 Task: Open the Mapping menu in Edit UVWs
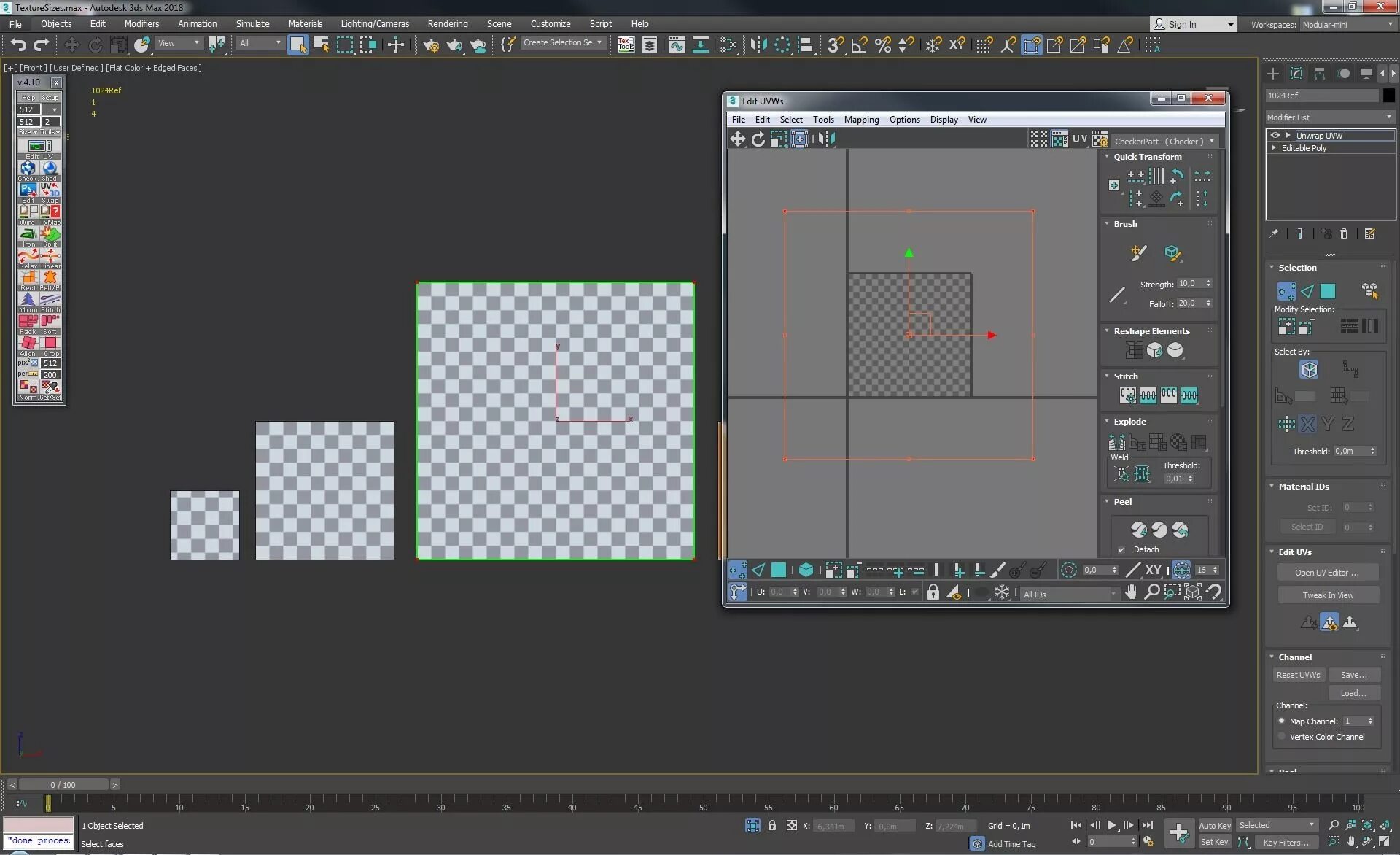tap(861, 120)
